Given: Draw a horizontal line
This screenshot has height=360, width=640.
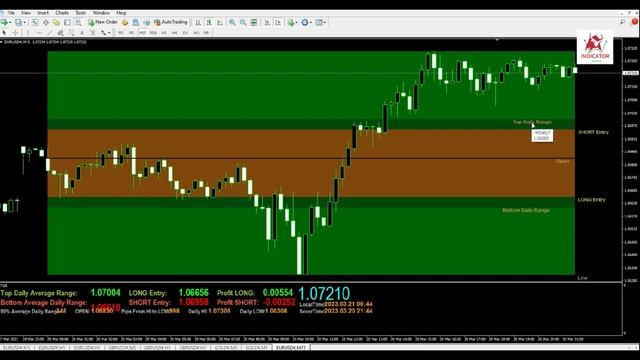Looking at the screenshot, I should (x=39, y=33).
